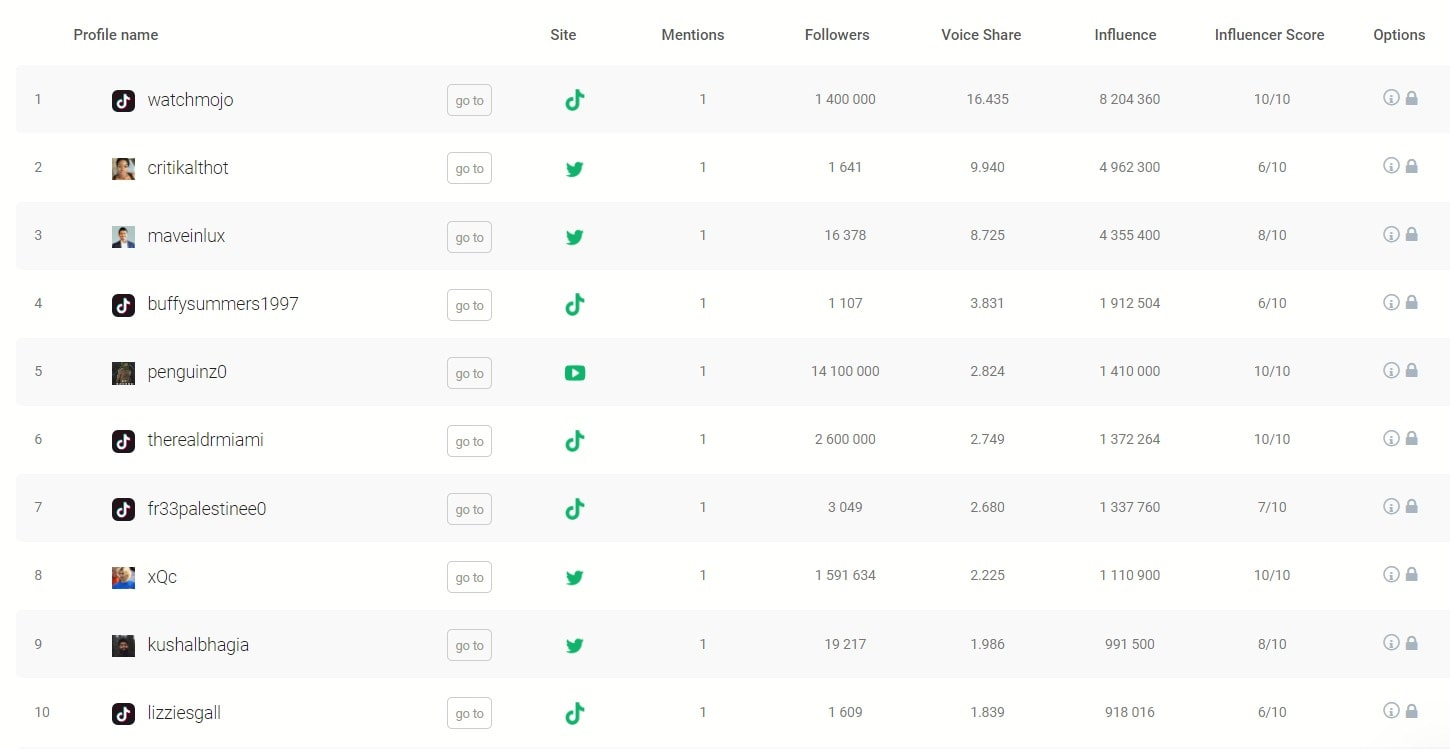Viewport: 1450px width, 749px height.
Task: Click the lock icon for penguinz0 row
Action: [x=1411, y=371]
